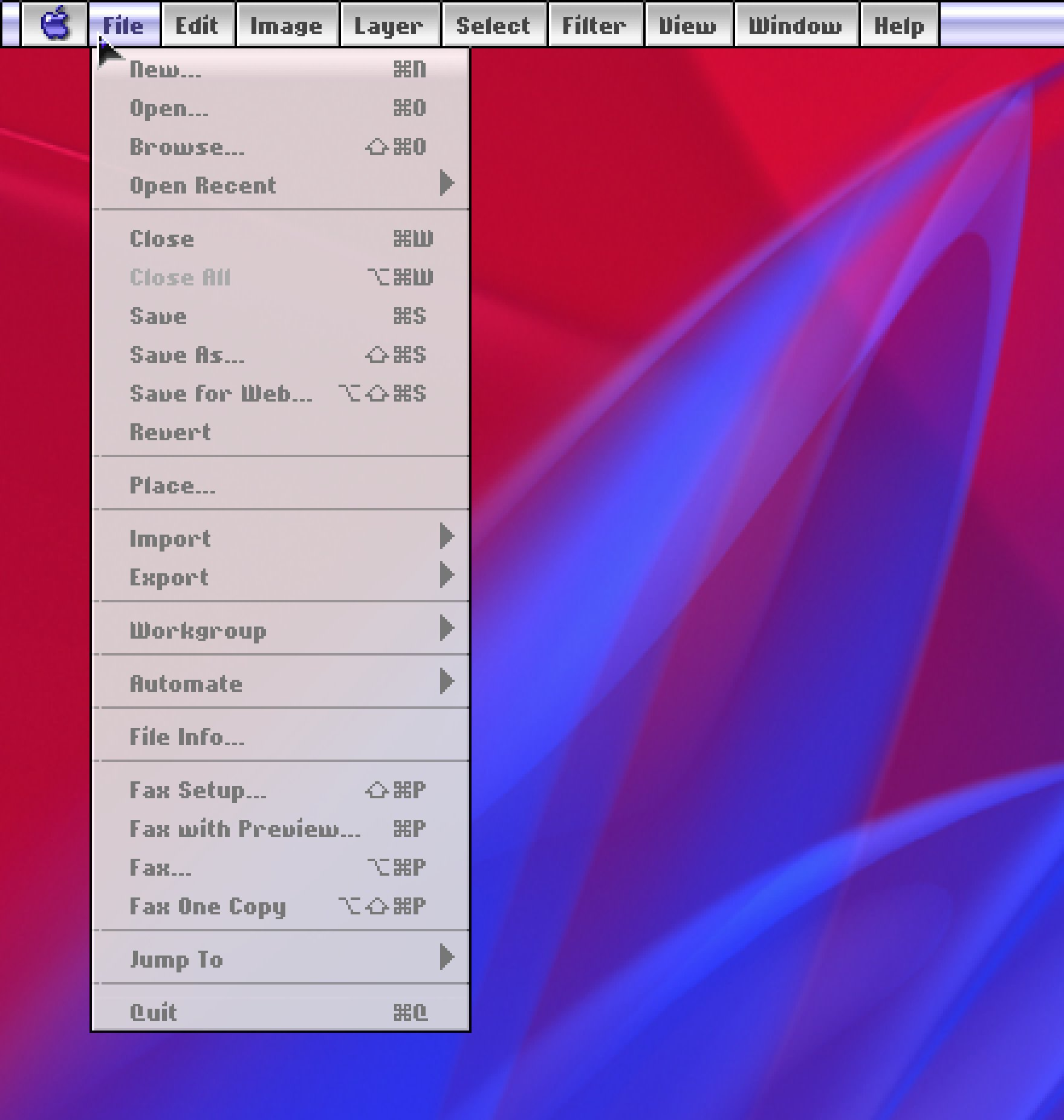Screen dimensions: 1064x1120
Task: Choose Fax with Preview... entry
Action: (281, 829)
